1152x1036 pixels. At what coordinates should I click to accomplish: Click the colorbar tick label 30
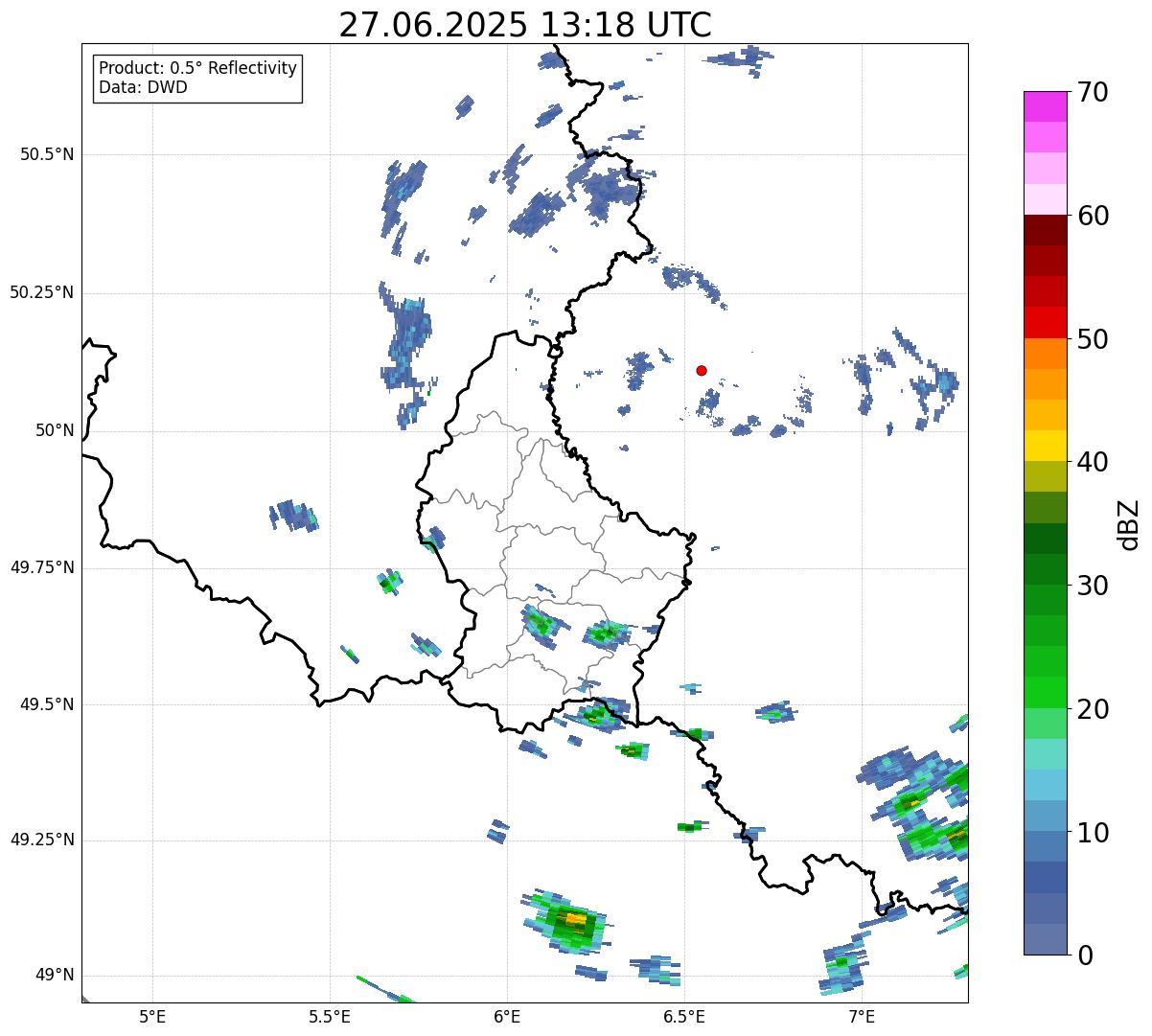click(1092, 586)
